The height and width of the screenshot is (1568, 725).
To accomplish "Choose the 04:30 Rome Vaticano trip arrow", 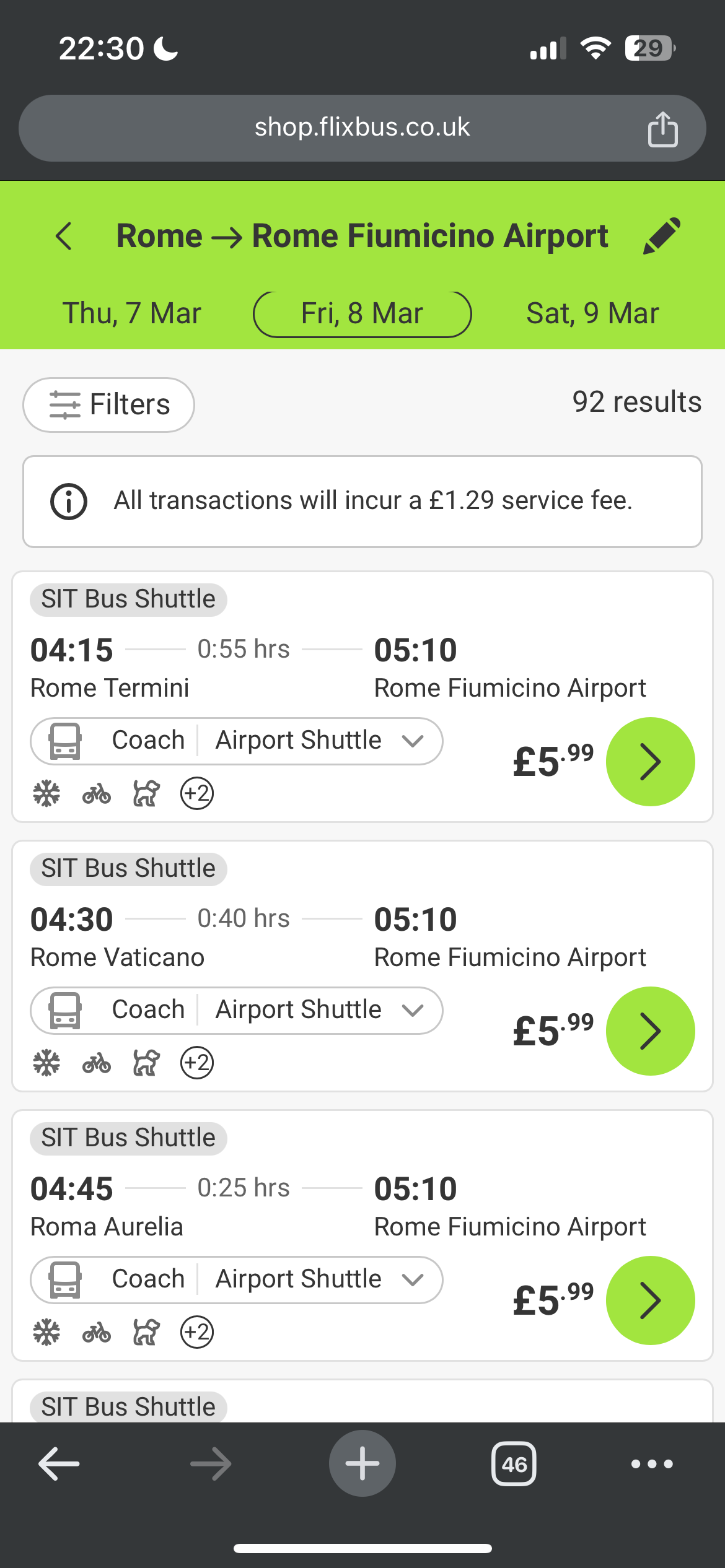I will point(650,1031).
